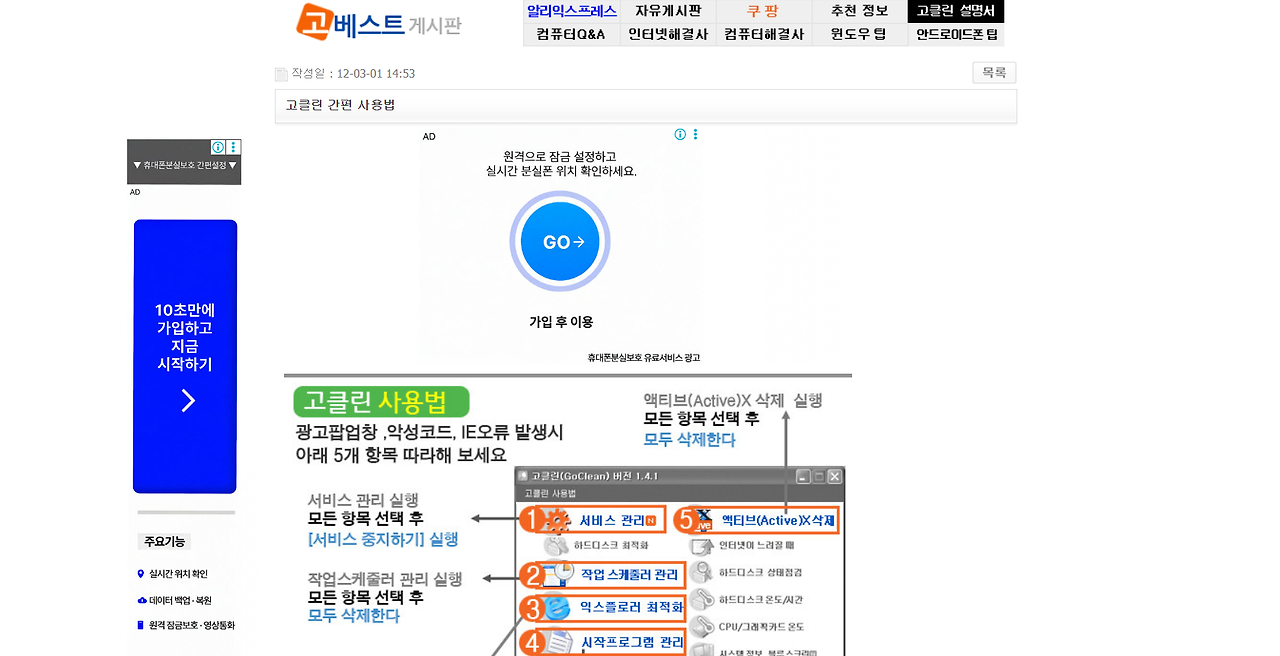Click the 고베스트 게시판 logo

(x=380, y=22)
